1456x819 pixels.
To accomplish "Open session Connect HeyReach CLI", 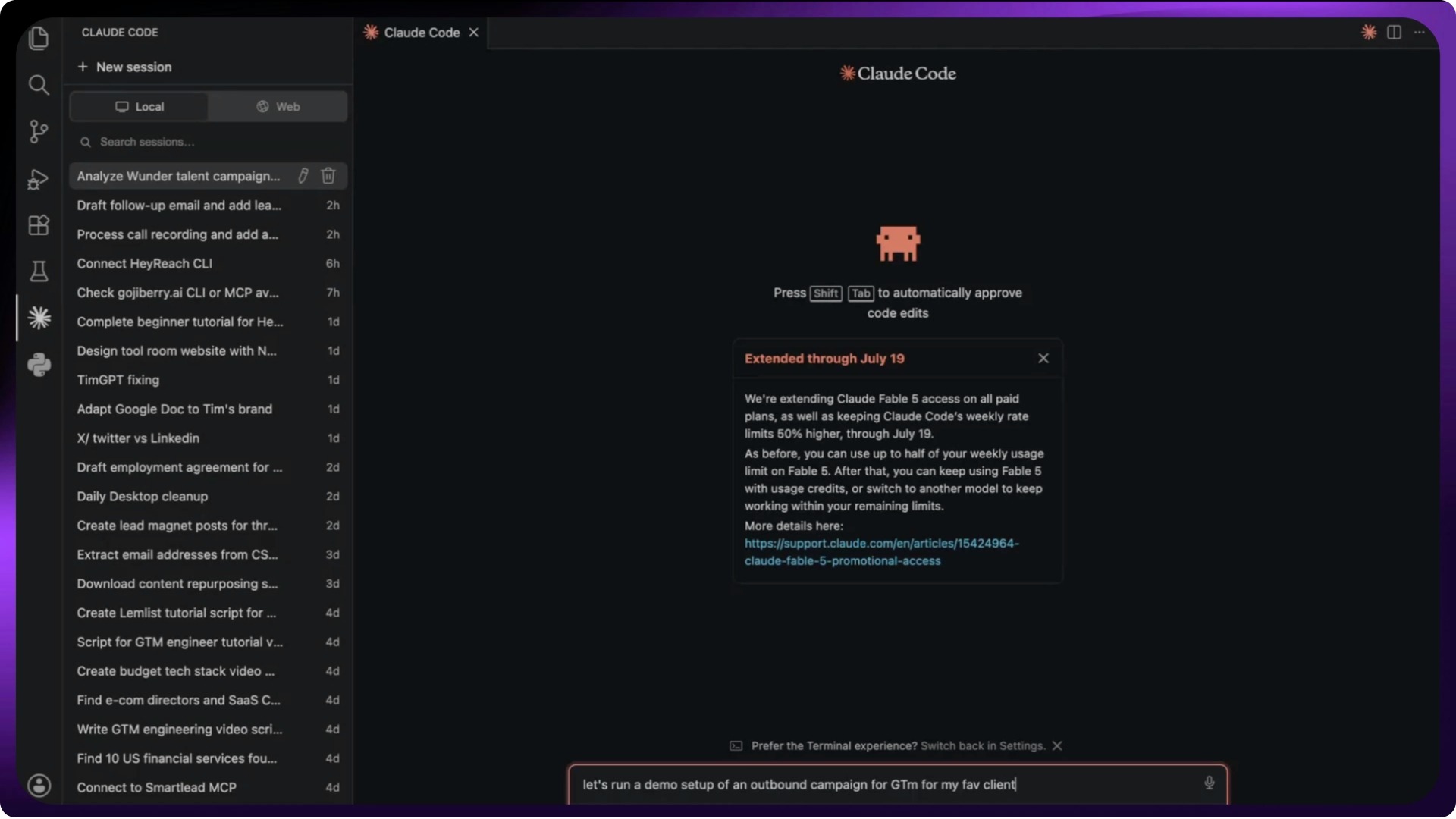I will [209, 264].
